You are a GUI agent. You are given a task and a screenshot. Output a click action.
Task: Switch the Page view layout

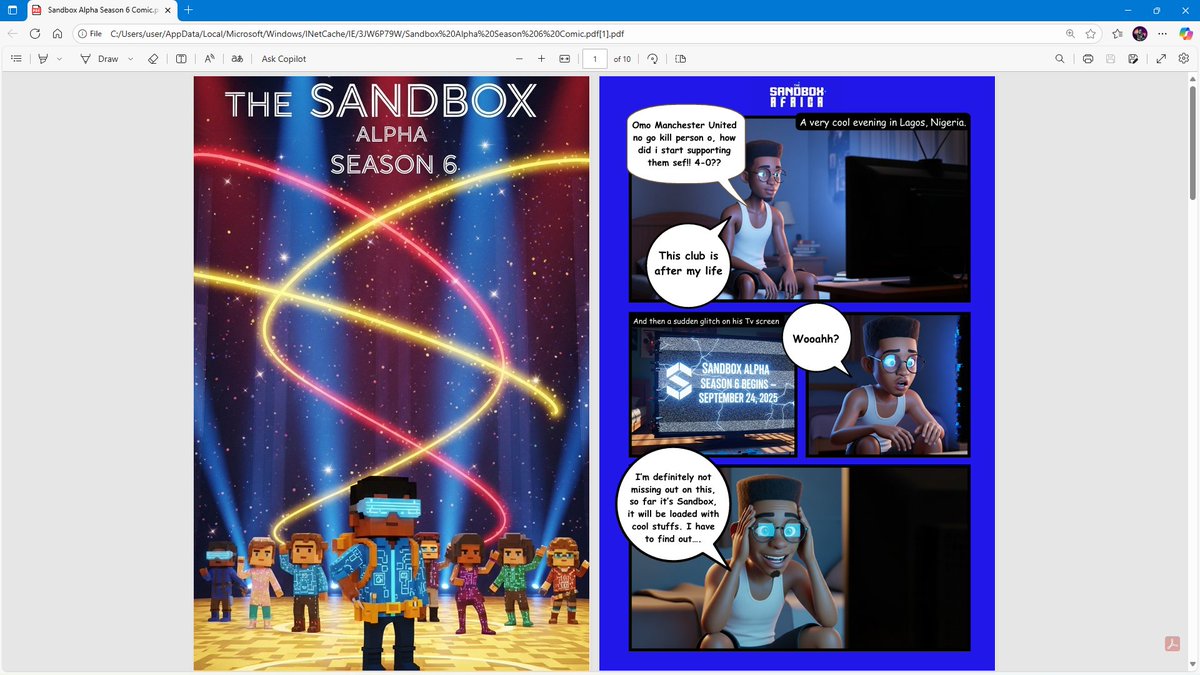pos(681,59)
